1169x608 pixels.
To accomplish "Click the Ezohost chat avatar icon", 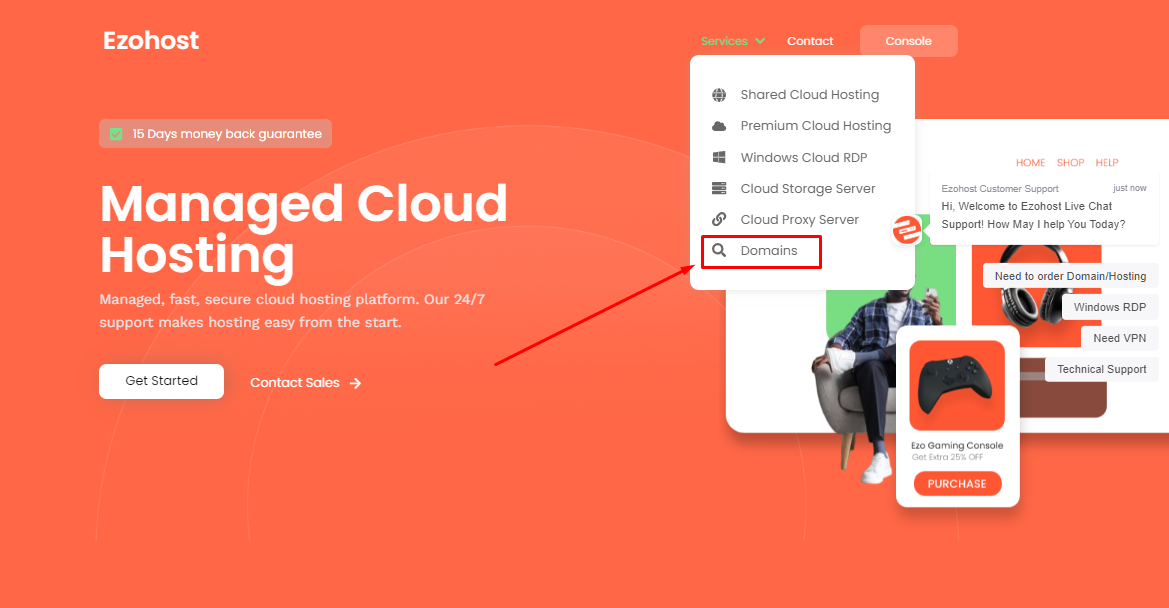I will tap(907, 230).
